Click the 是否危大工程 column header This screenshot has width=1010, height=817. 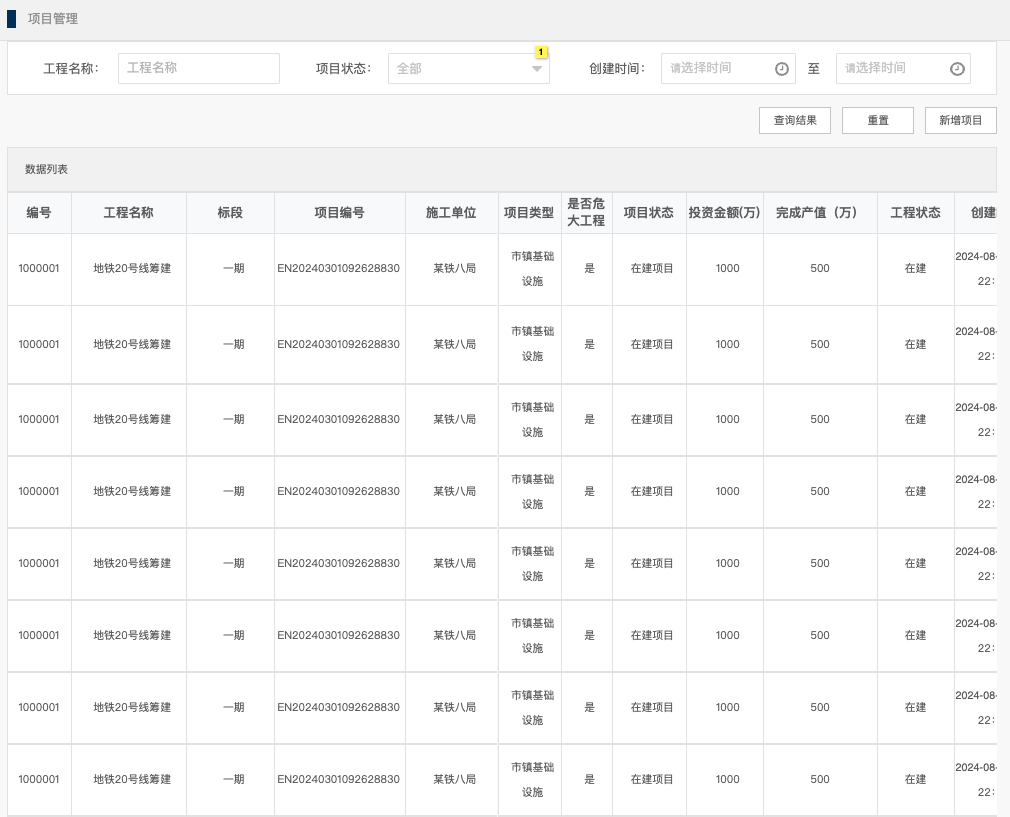click(586, 212)
